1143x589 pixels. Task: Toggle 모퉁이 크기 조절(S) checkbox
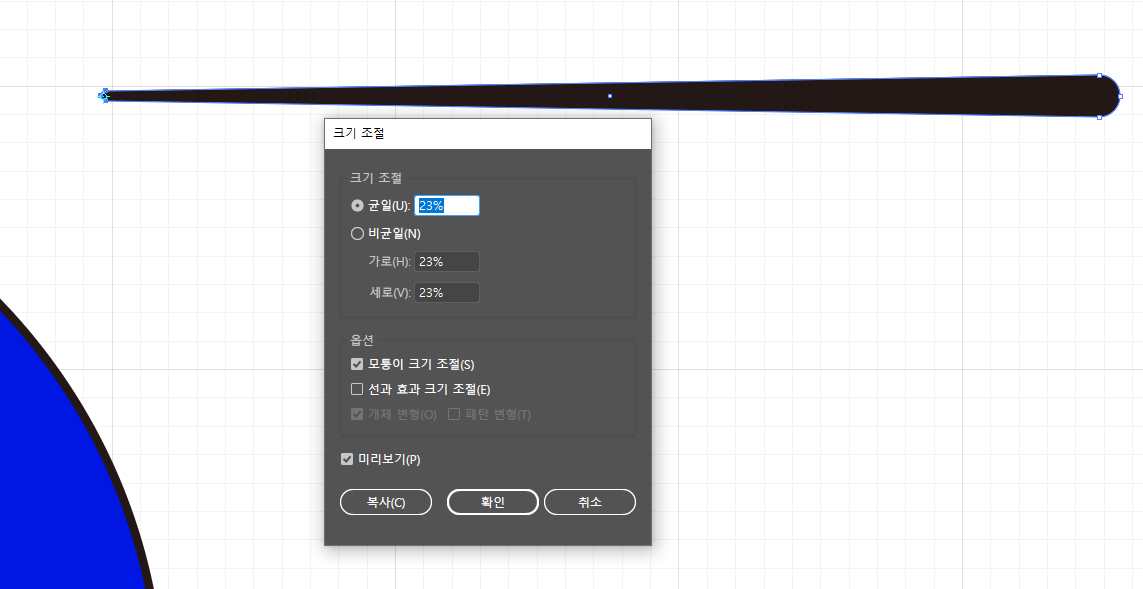tap(357, 364)
